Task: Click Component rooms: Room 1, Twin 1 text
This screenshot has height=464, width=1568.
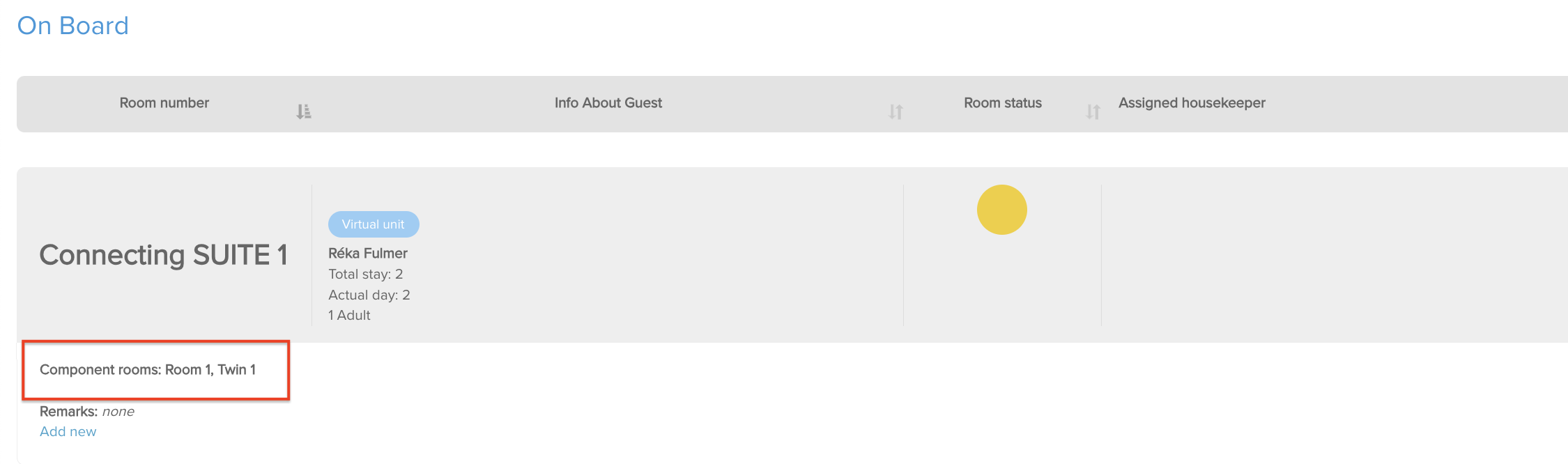Action: click(x=148, y=370)
